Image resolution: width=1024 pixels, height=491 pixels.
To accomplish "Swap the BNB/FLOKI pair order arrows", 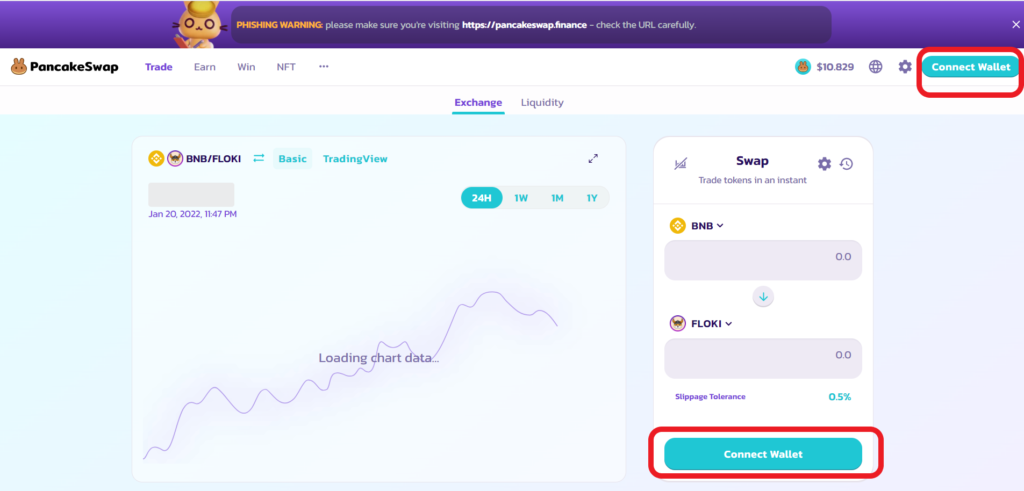I will pos(259,158).
